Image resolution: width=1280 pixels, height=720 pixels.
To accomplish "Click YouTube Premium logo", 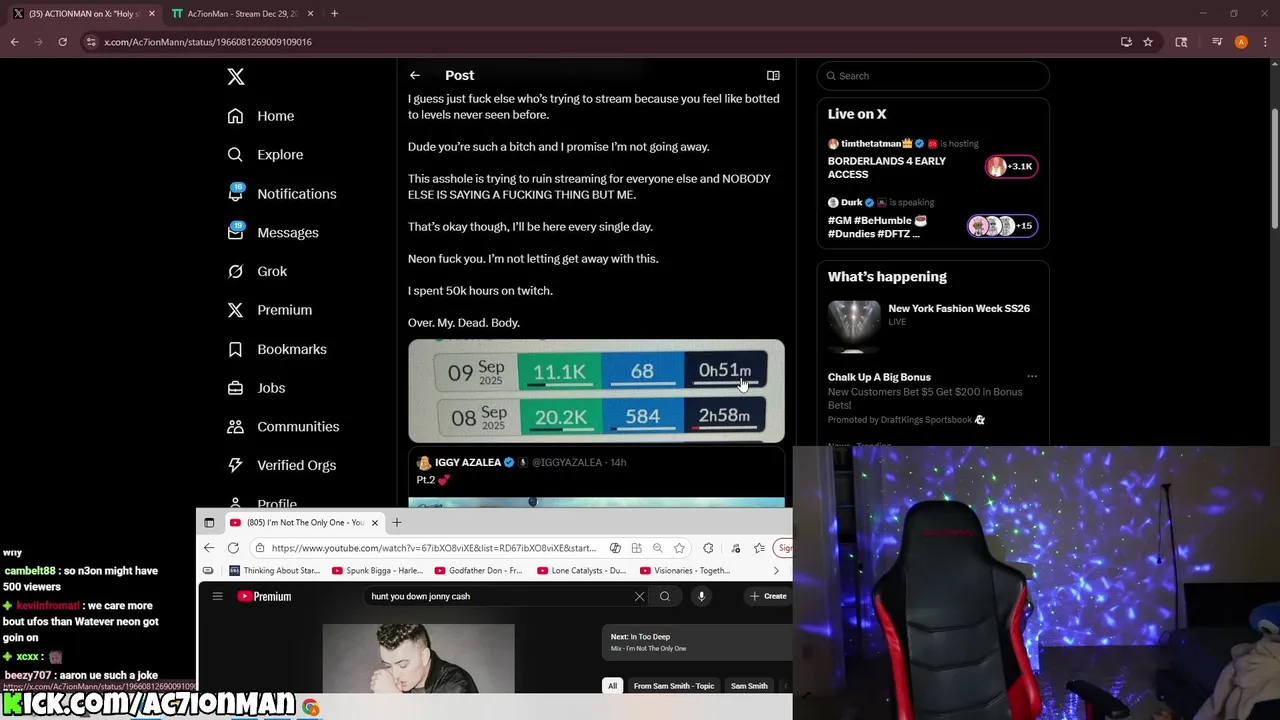I will pos(264,596).
